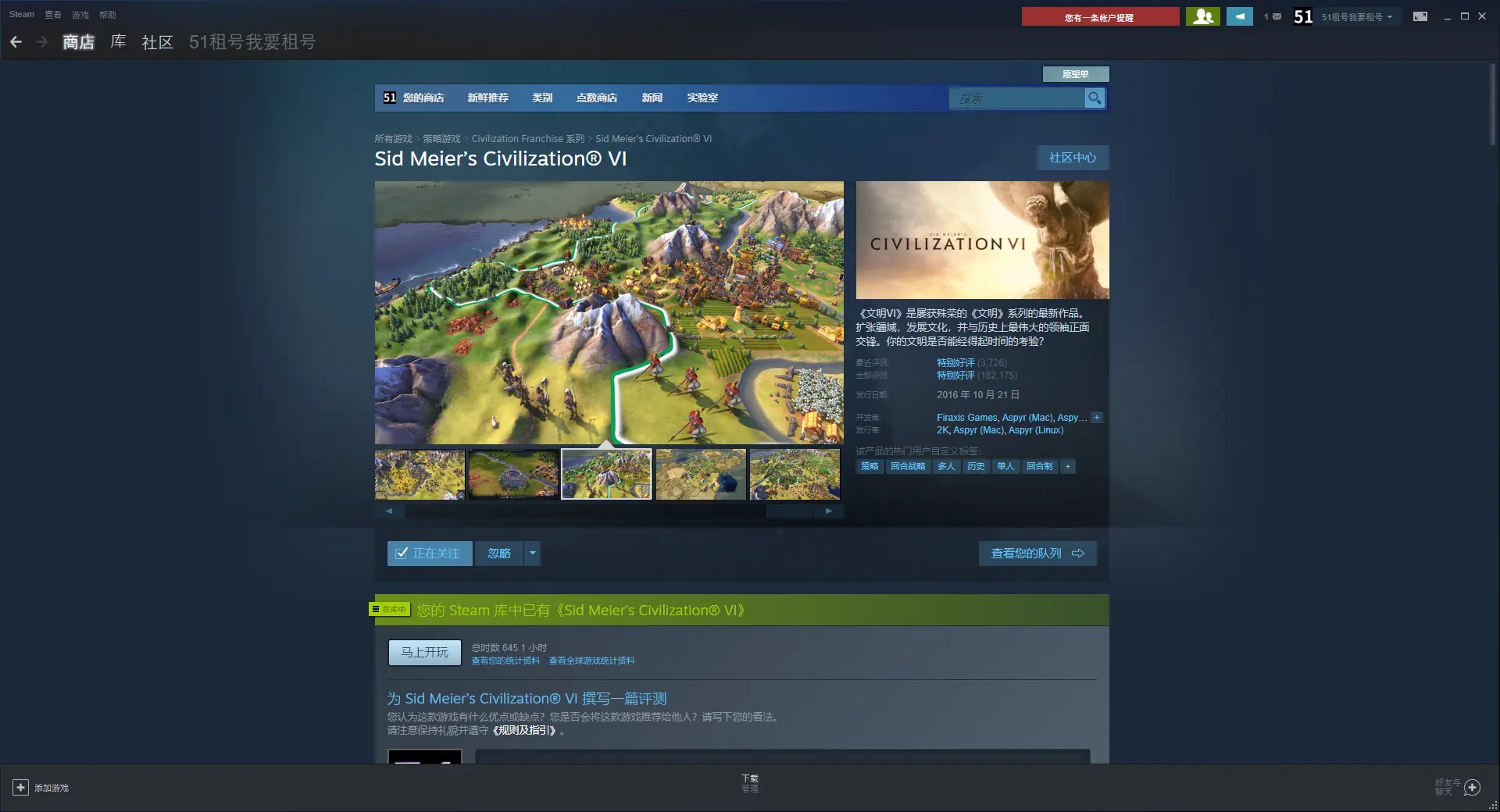Viewport: 1500px width, 812px height.
Task: Open the 规则及指引 rules link
Action: (x=524, y=731)
